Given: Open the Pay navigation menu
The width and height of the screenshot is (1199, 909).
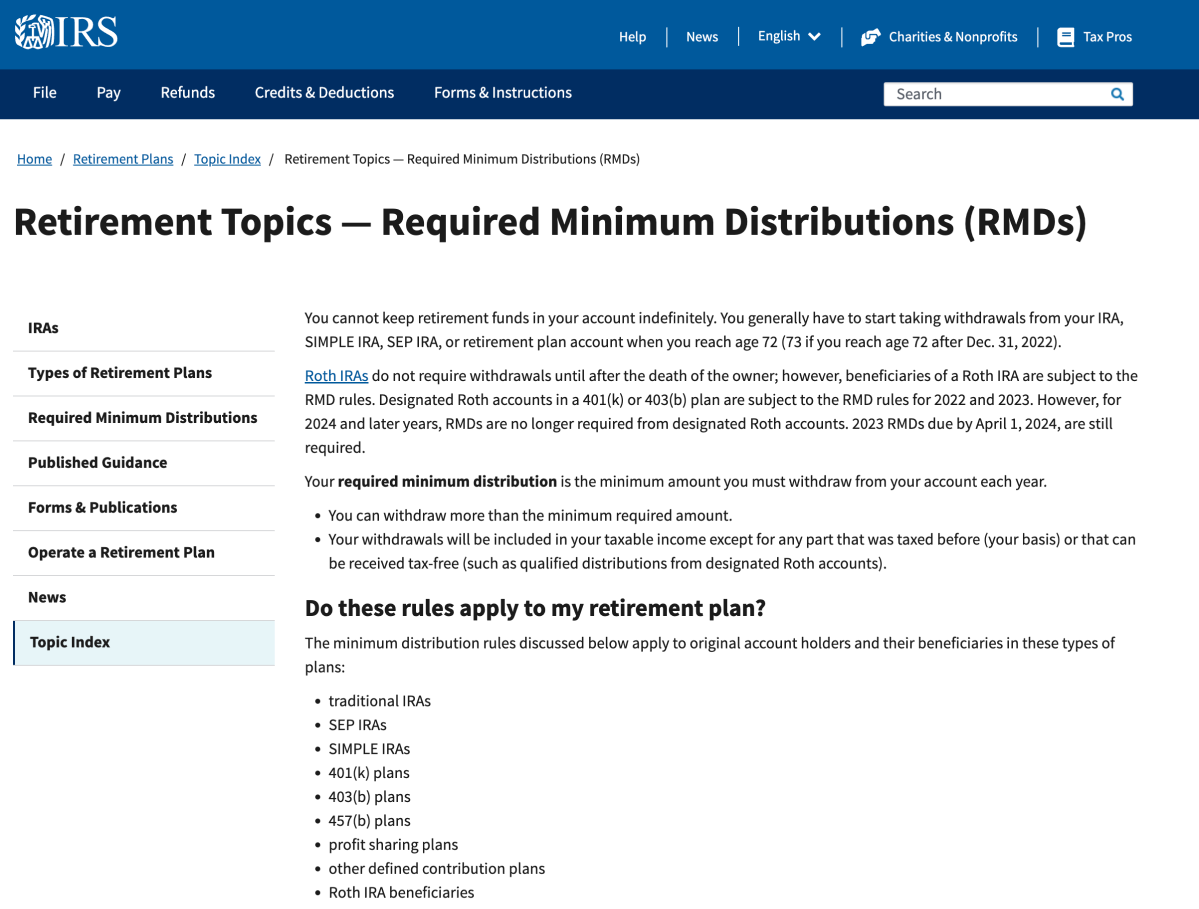Looking at the screenshot, I should [x=108, y=93].
